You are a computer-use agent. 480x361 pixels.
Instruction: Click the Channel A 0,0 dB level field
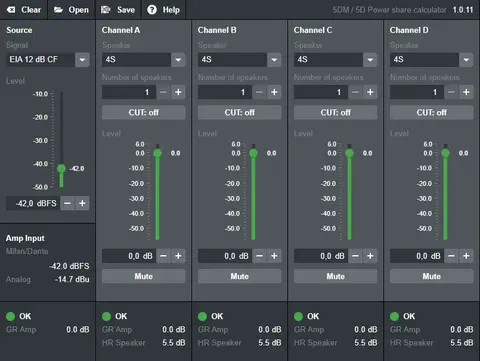(x=129, y=256)
